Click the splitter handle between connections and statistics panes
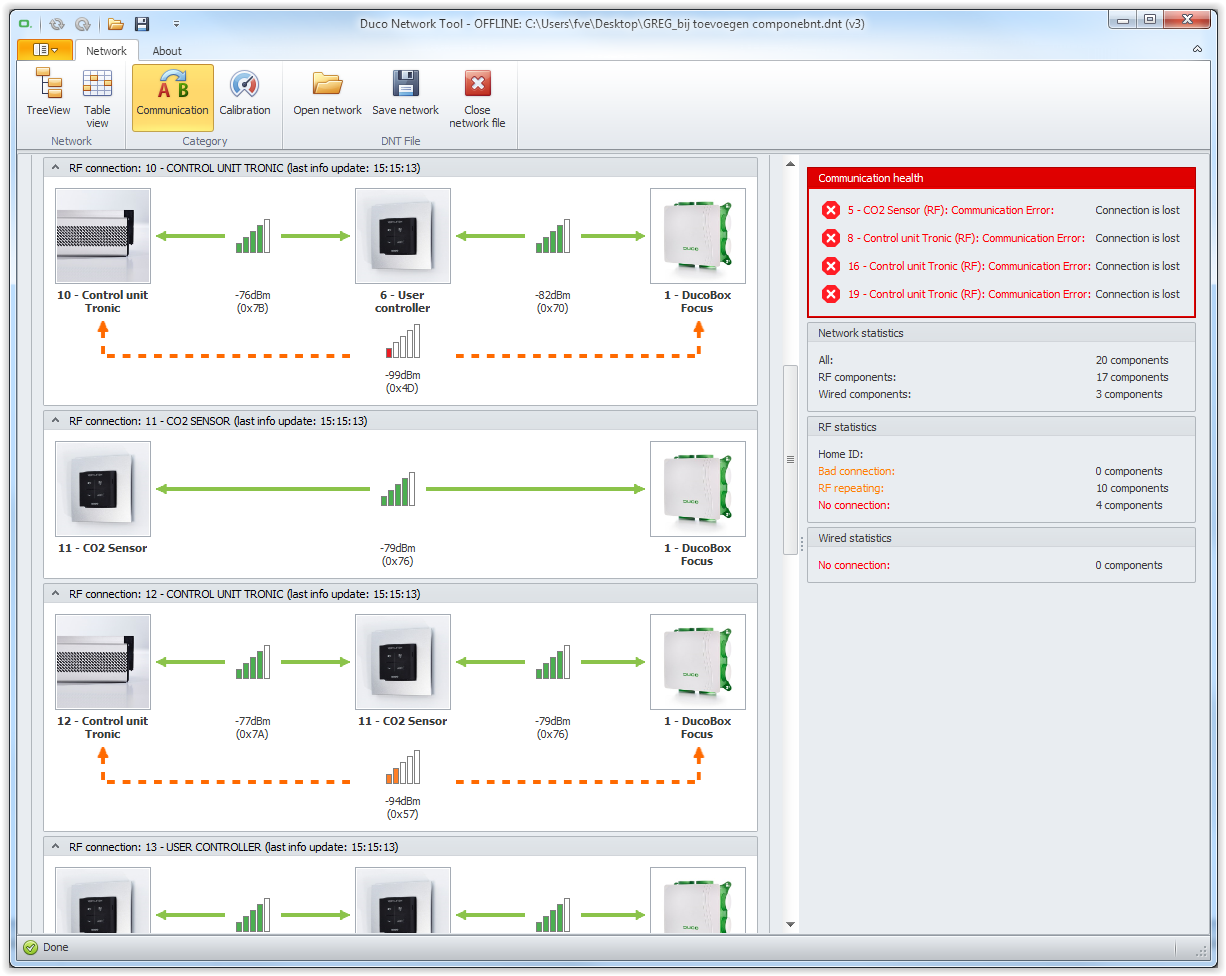 tap(802, 545)
